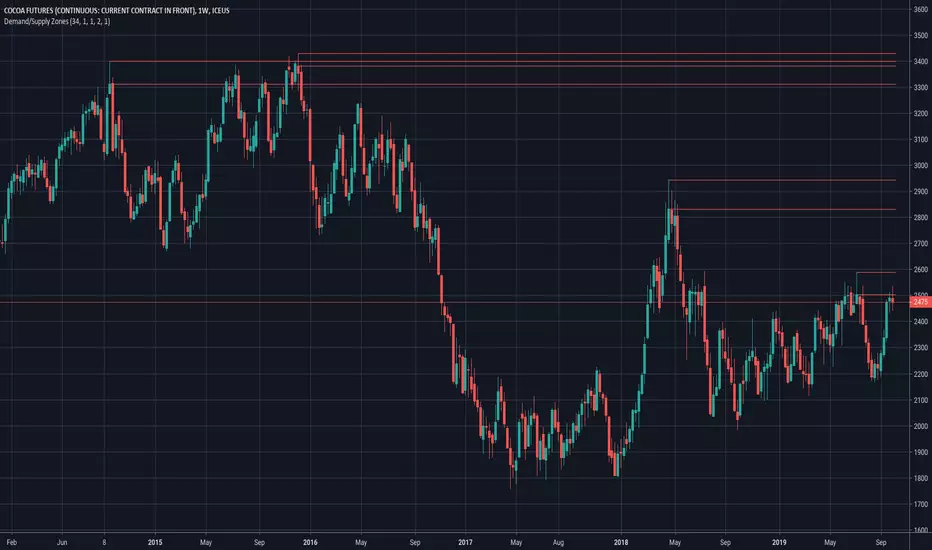Click the 1800 price axis label

point(920,478)
